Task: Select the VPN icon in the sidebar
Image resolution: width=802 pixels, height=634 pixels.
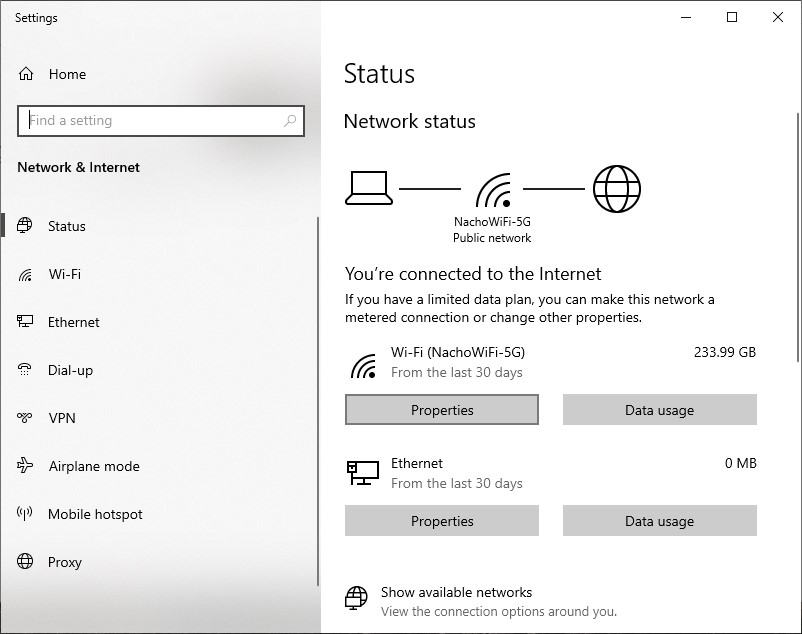Action: tap(25, 418)
